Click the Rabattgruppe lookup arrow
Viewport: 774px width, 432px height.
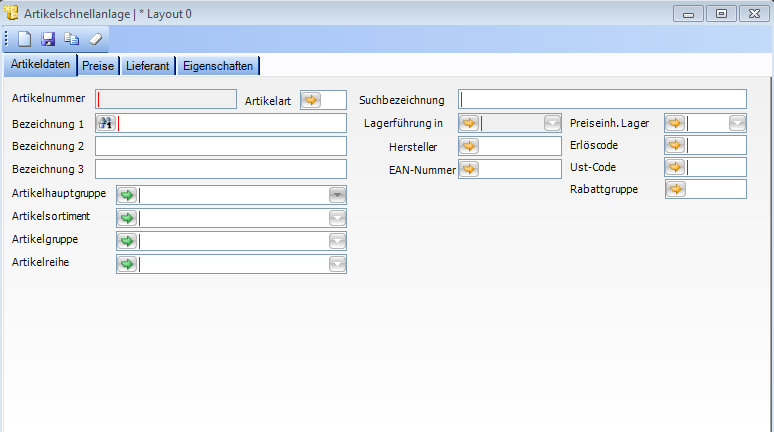pos(676,188)
